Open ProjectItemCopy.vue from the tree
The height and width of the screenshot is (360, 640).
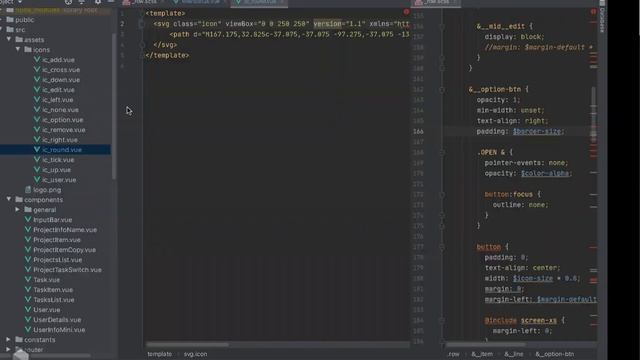(x=64, y=249)
